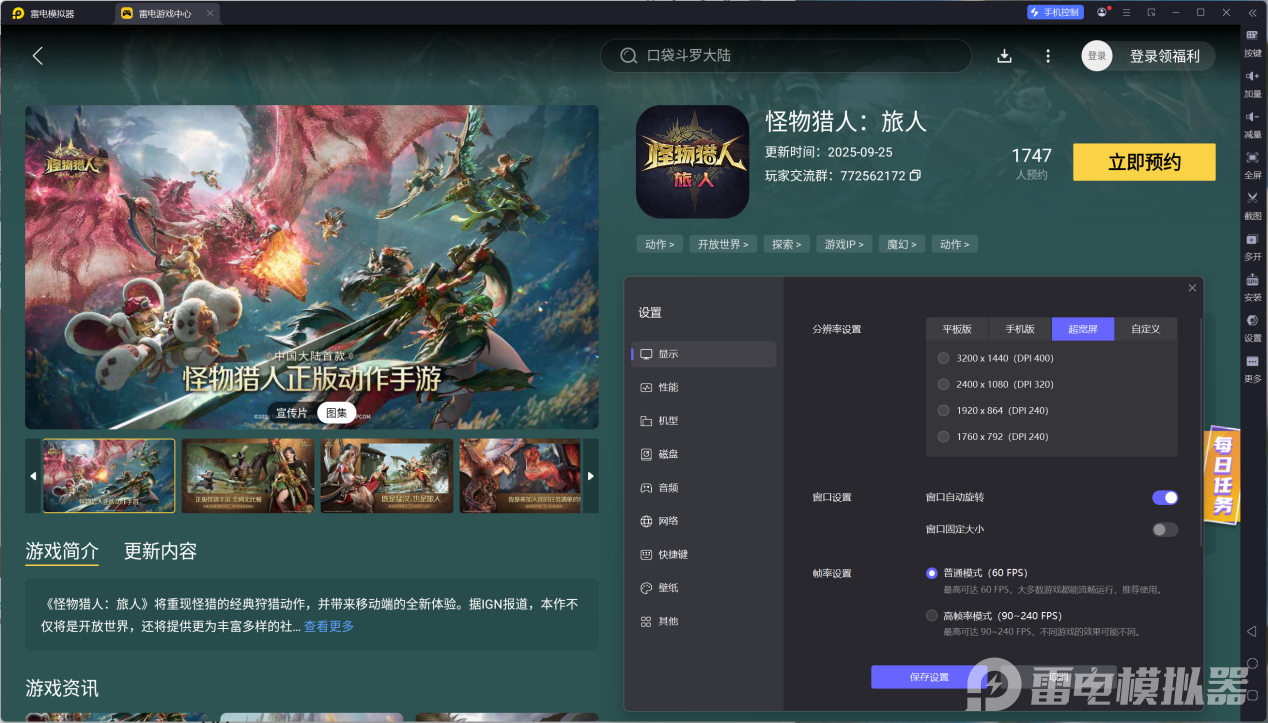Open the 开放世界 tag chip
Image resolution: width=1268 pixels, height=723 pixels.
click(723, 244)
